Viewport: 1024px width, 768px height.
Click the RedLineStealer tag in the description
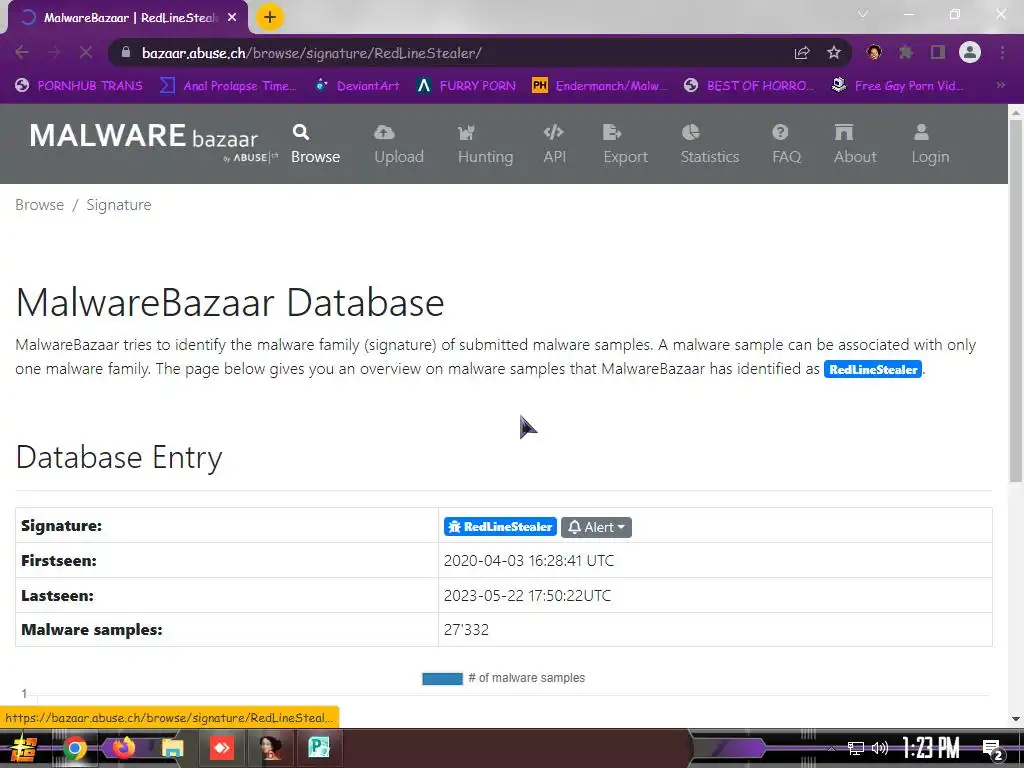[x=872, y=370]
